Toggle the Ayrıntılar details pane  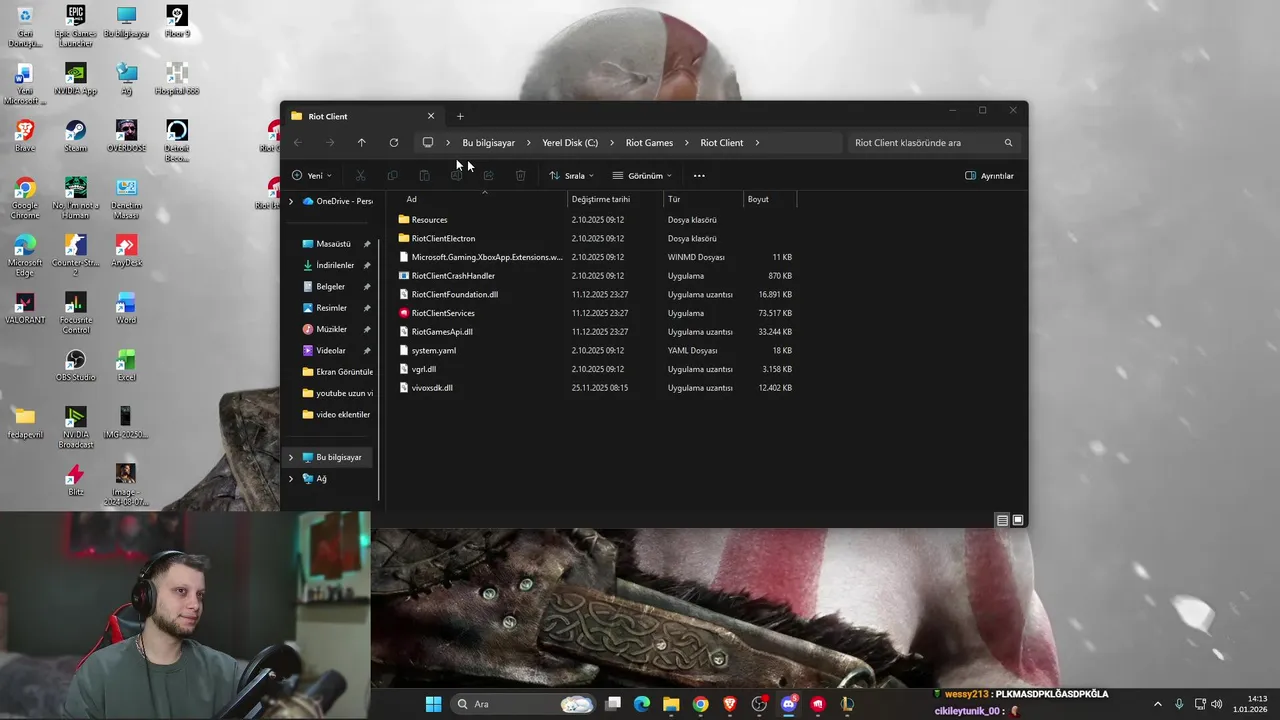989,175
